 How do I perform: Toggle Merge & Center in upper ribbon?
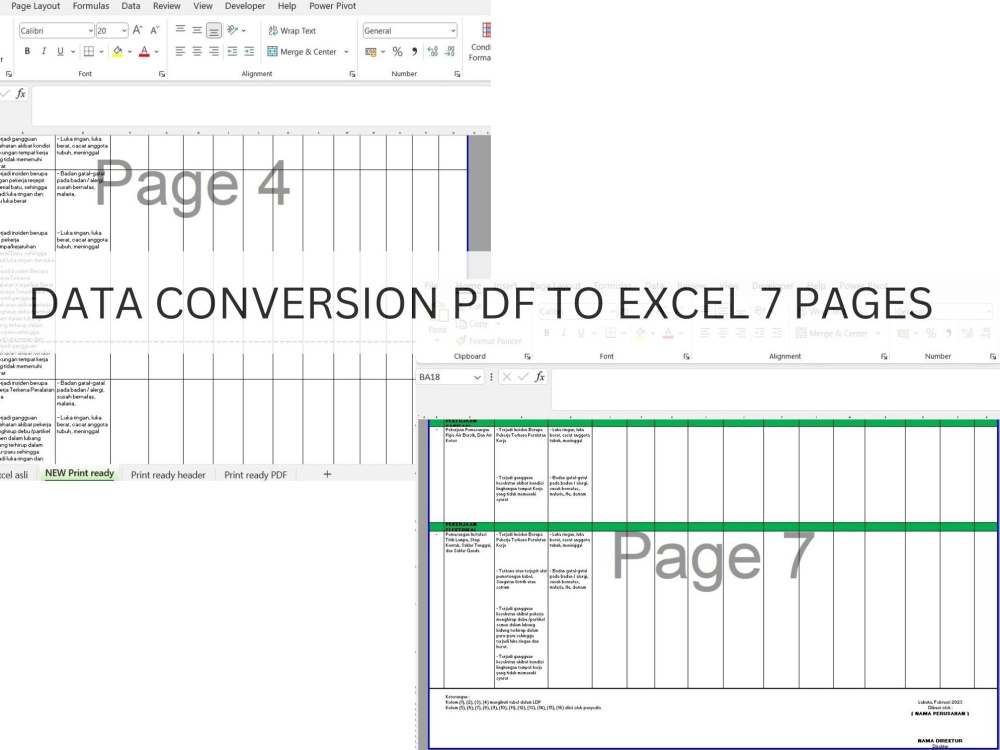(302, 52)
